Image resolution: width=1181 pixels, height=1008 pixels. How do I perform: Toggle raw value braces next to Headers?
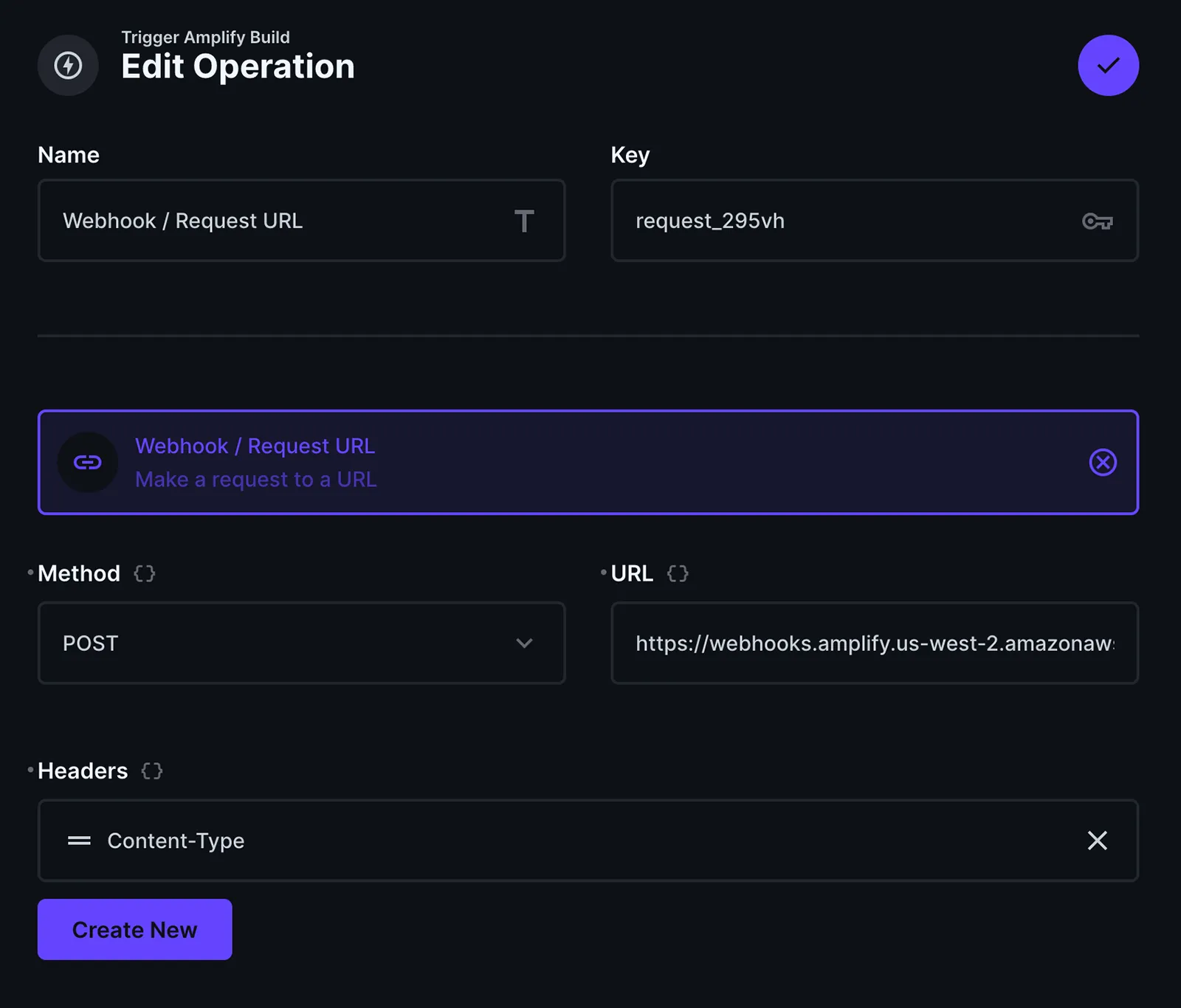point(152,771)
